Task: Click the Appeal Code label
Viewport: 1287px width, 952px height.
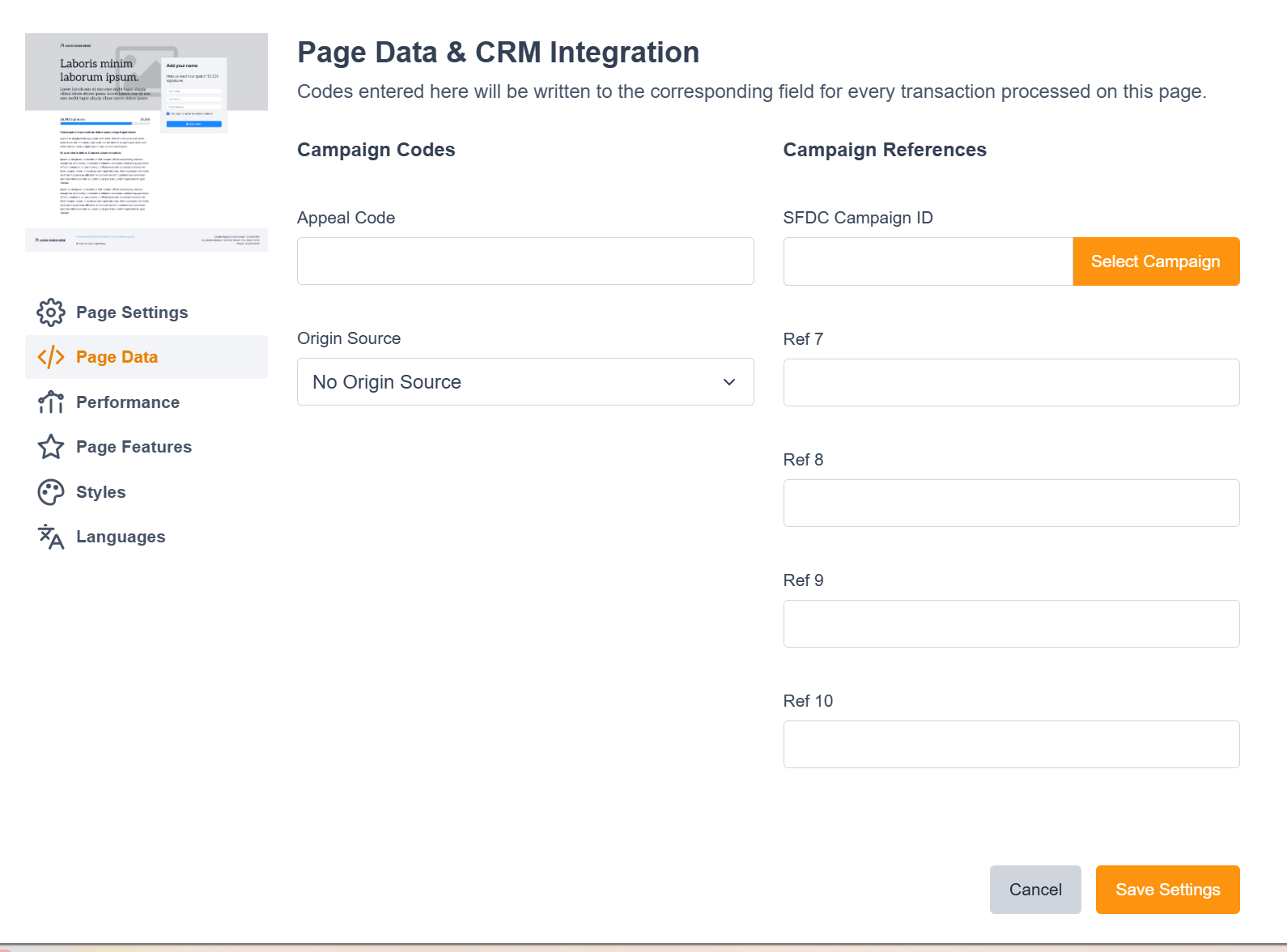Action: point(346,218)
